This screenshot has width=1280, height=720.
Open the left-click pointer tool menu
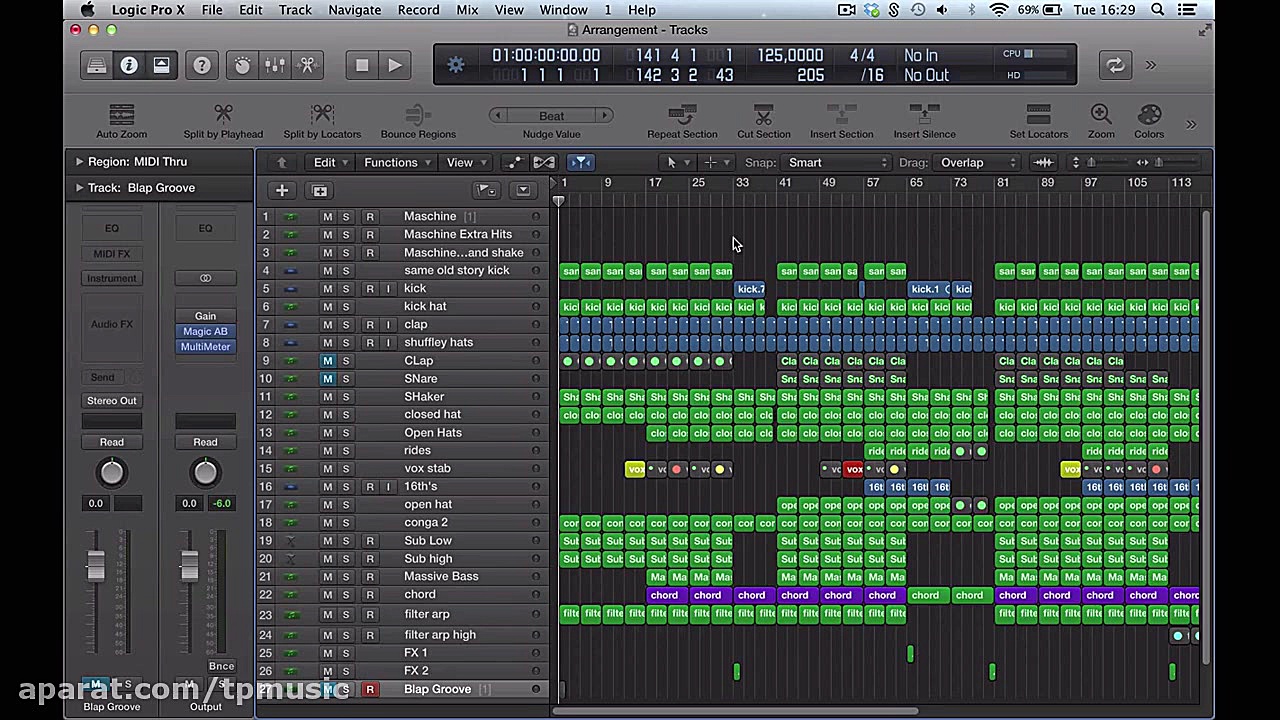pos(676,162)
